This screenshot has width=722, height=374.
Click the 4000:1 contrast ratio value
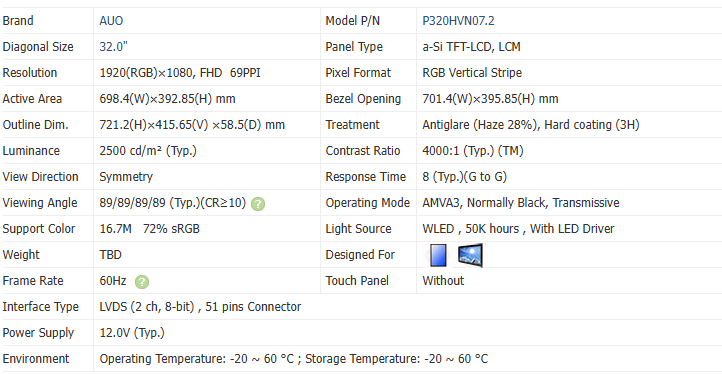click(473, 151)
